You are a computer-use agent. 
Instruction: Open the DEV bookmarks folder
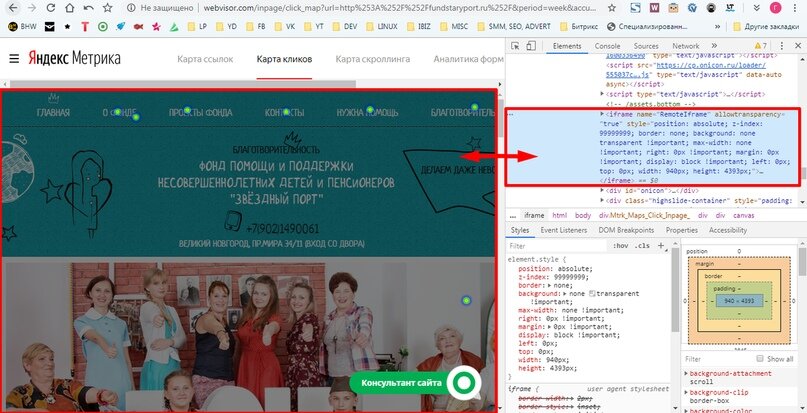[345, 26]
